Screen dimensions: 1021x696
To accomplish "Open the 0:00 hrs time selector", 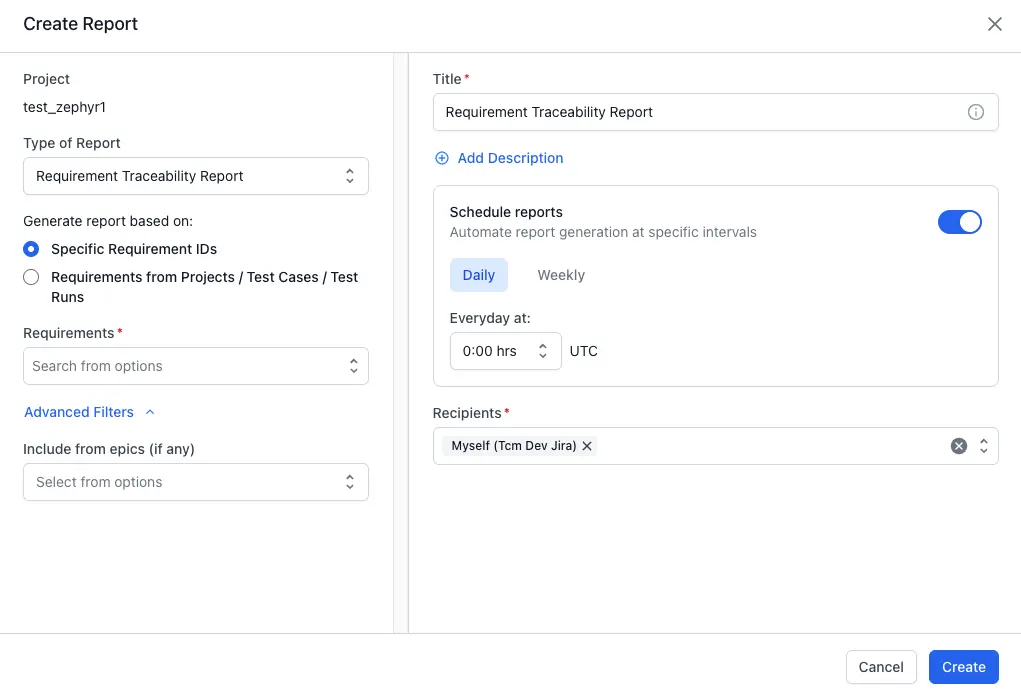I will click(x=505, y=351).
